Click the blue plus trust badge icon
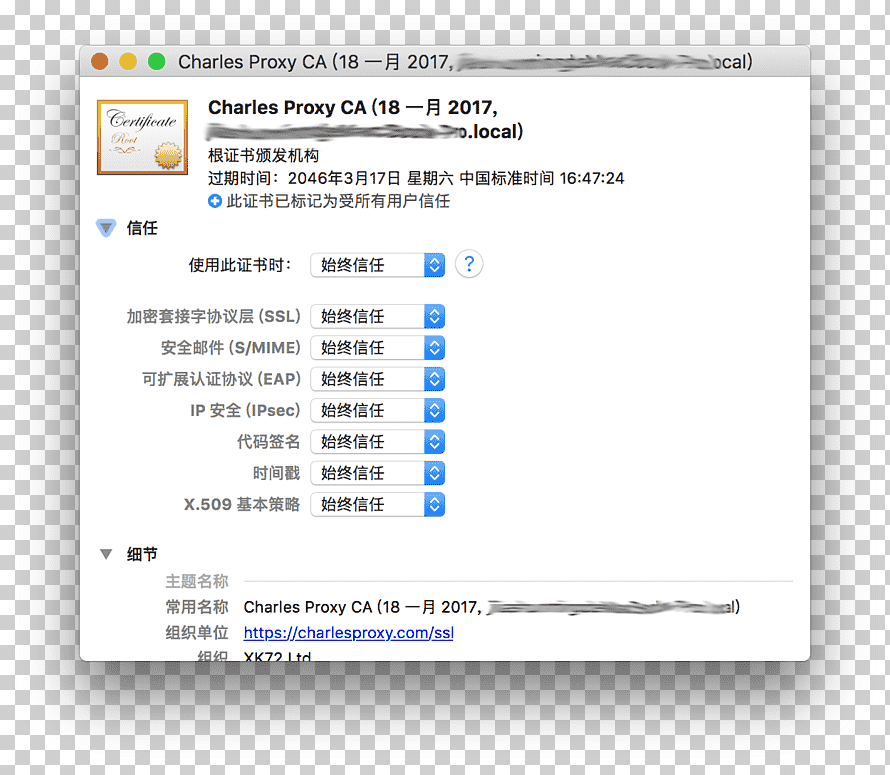This screenshot has width=890, height=775. (215, 201)
